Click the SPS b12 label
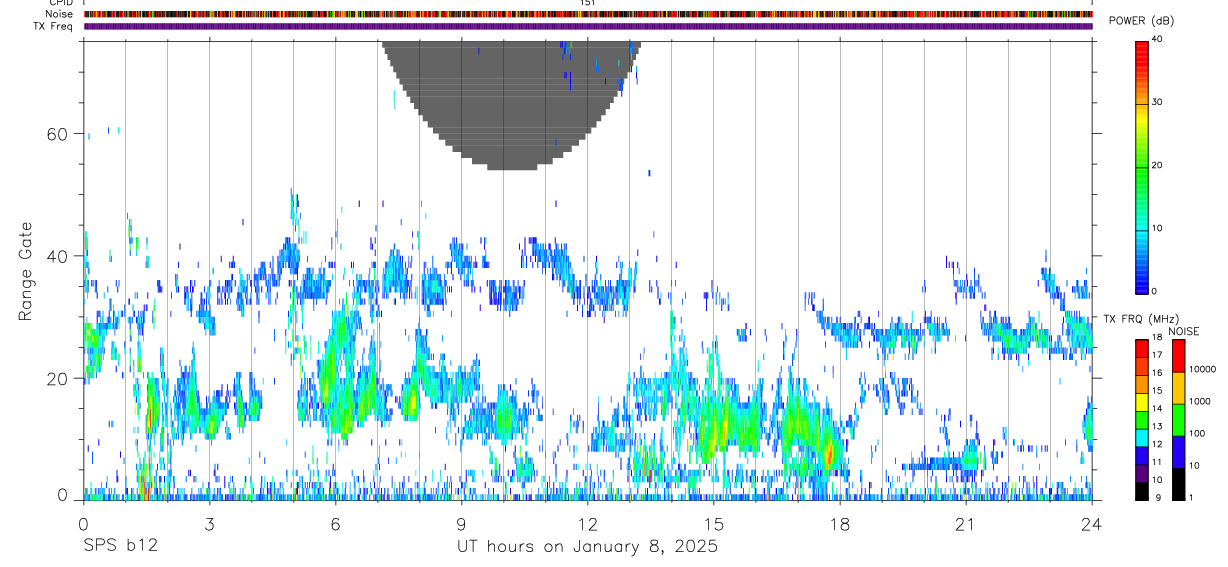 pos(120,547)
